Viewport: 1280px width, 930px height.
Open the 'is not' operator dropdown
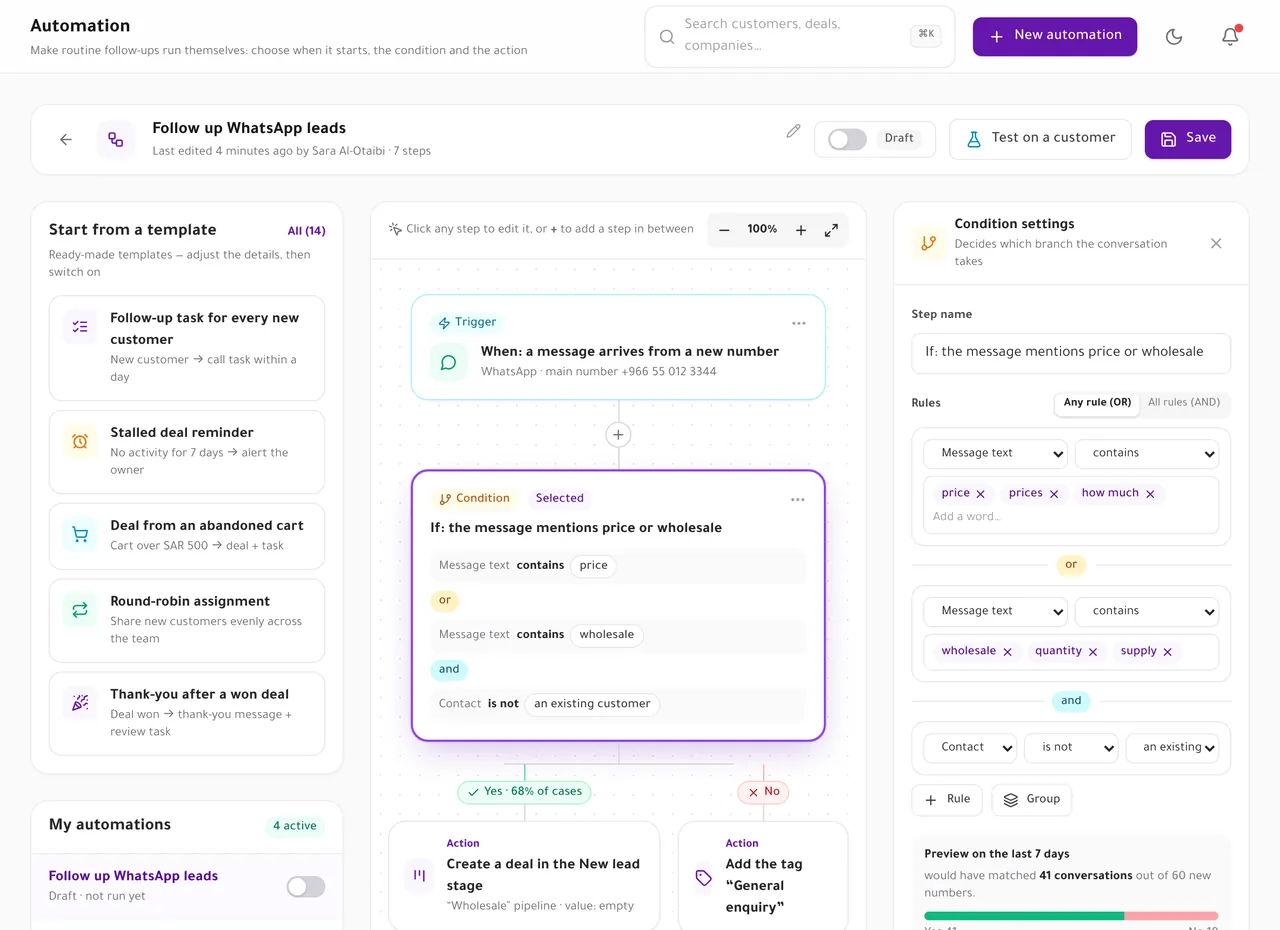(x=1071, y=747)
